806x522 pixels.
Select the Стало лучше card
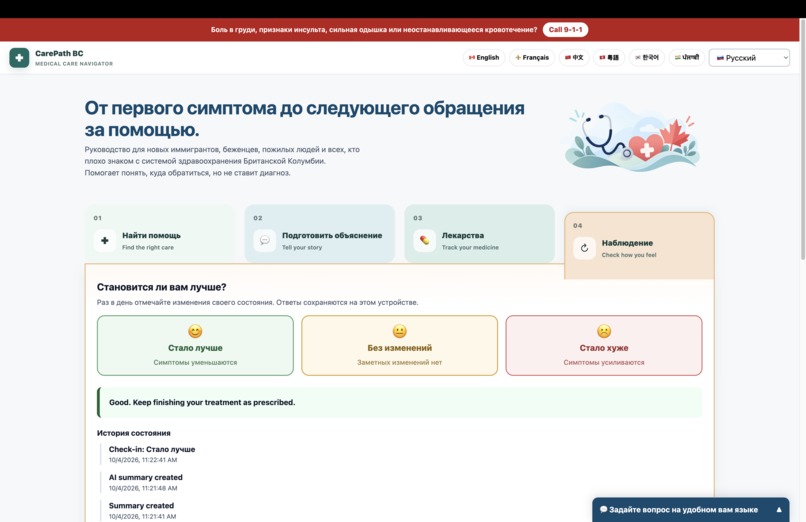(x=195, y=345)
